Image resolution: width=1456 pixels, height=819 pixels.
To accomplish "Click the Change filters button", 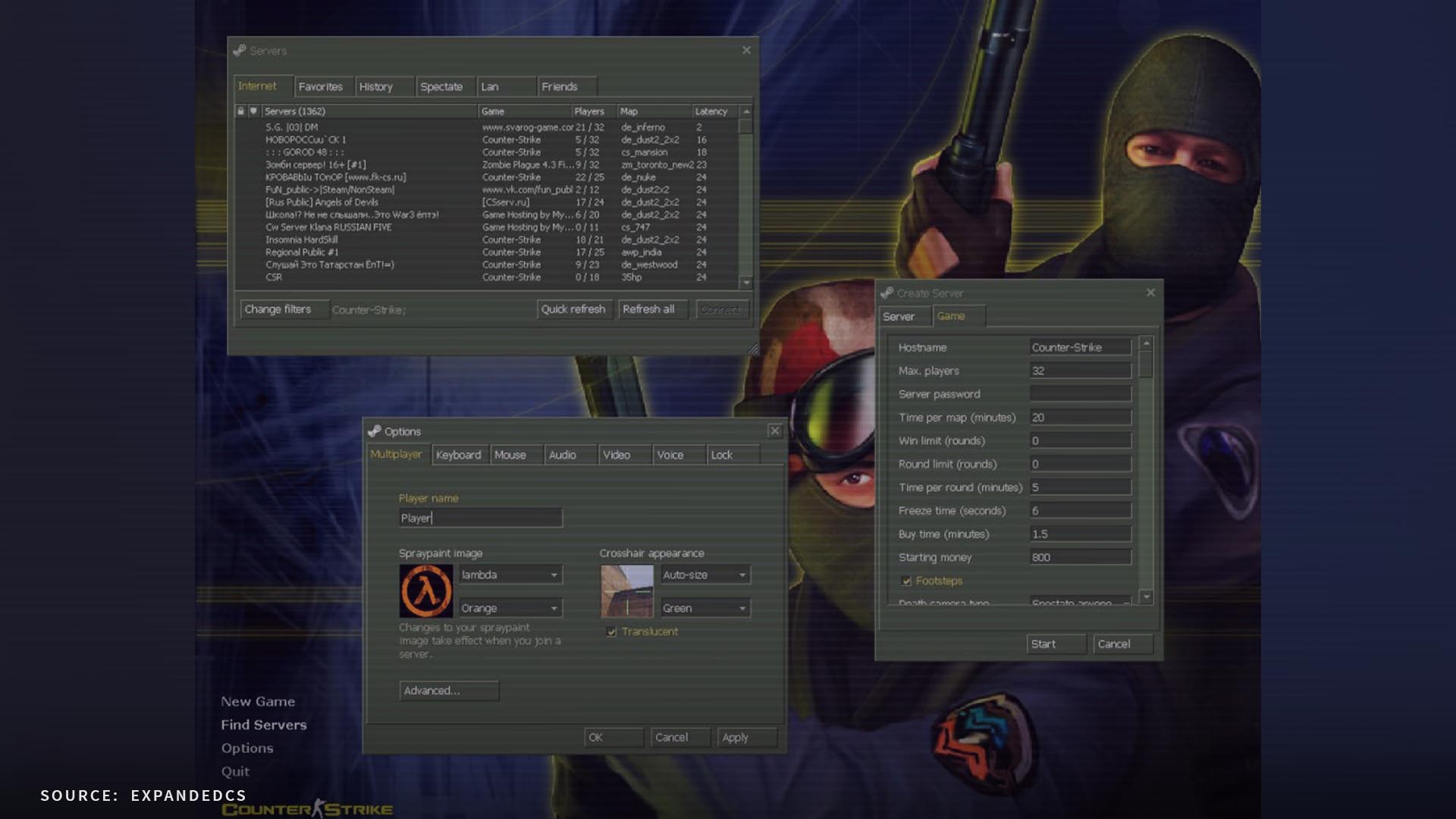I will [x=284, y=309].
